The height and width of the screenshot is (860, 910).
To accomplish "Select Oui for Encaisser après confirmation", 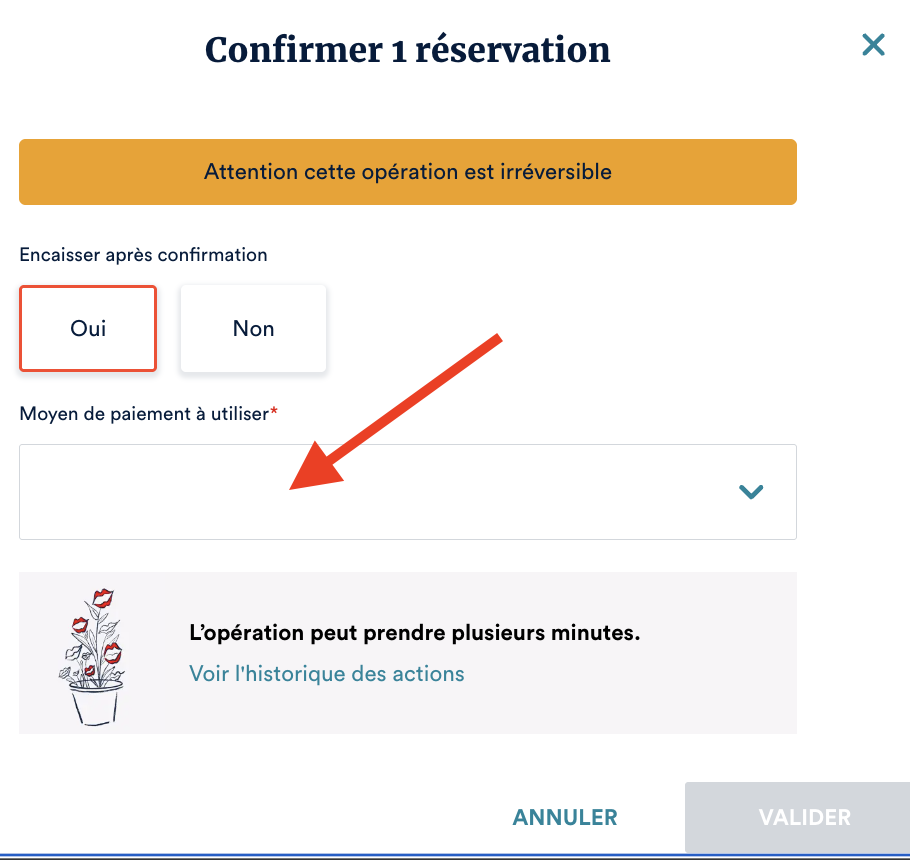I will click(x=88, y=328).
